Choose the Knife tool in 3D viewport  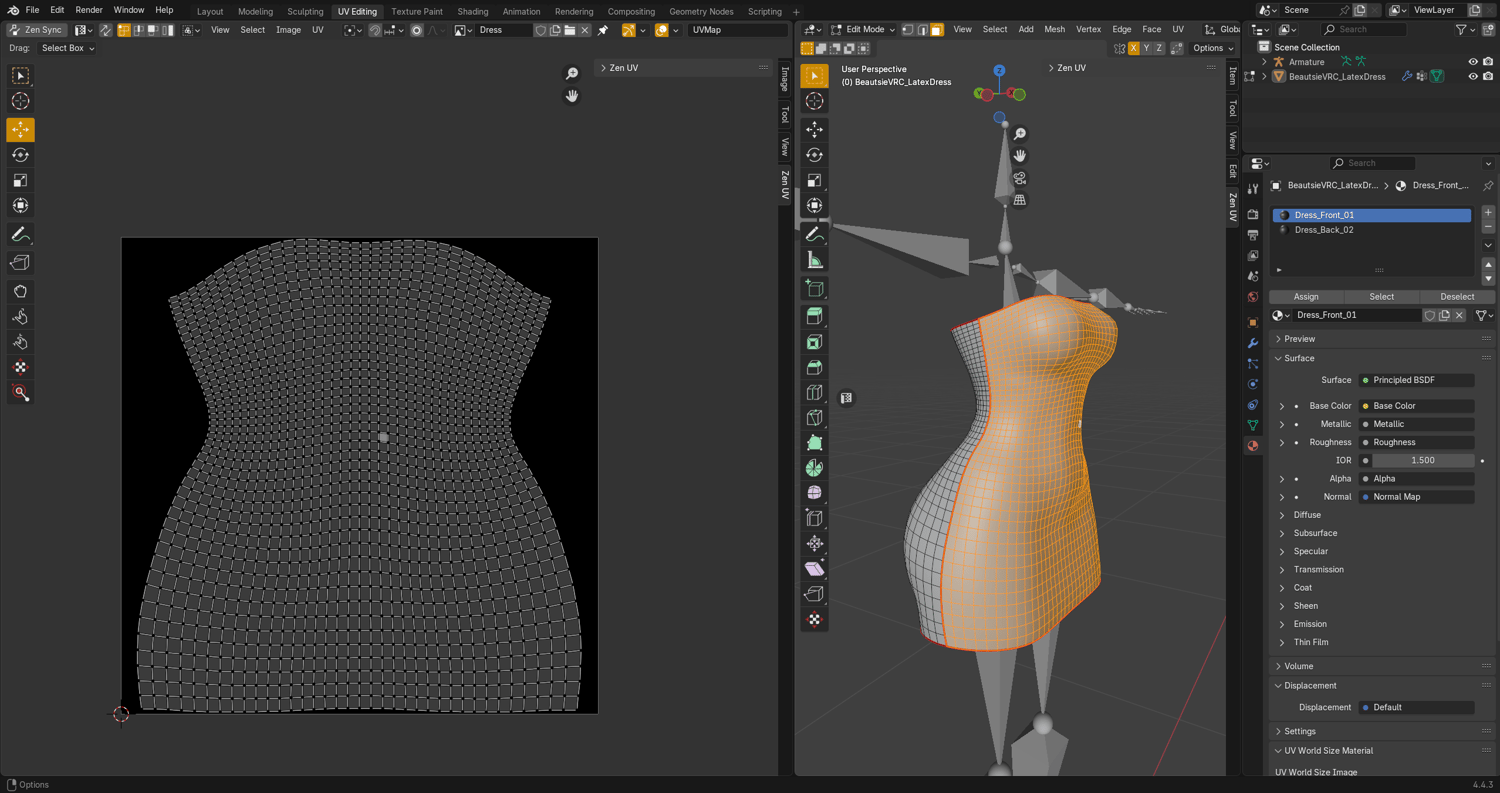tap(815, 418)
